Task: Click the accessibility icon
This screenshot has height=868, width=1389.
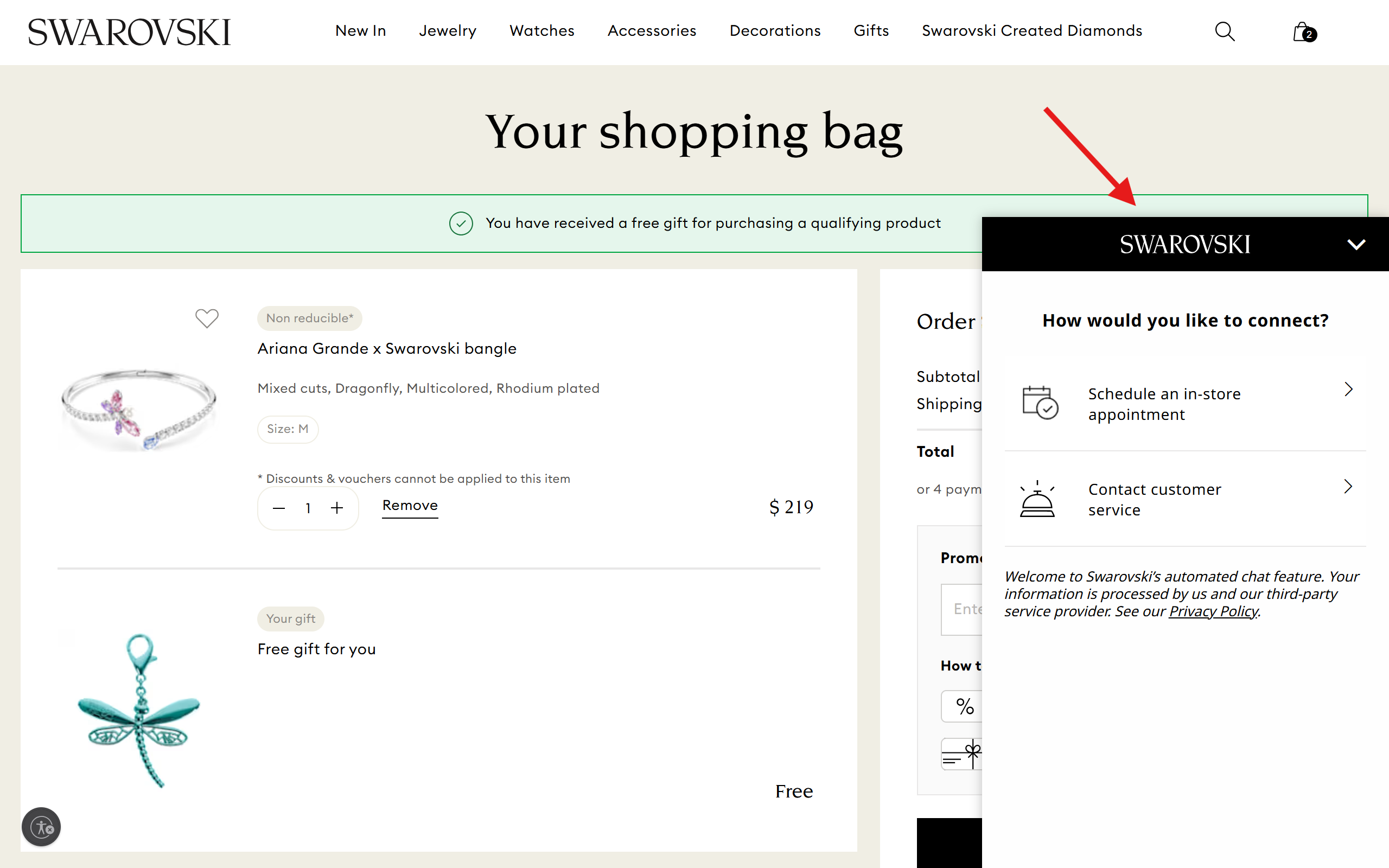Action: pos(41,827)
